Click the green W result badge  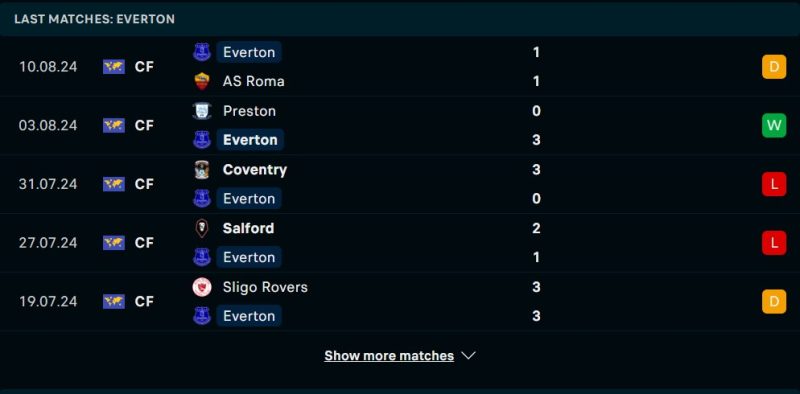[x=774, y=126]
